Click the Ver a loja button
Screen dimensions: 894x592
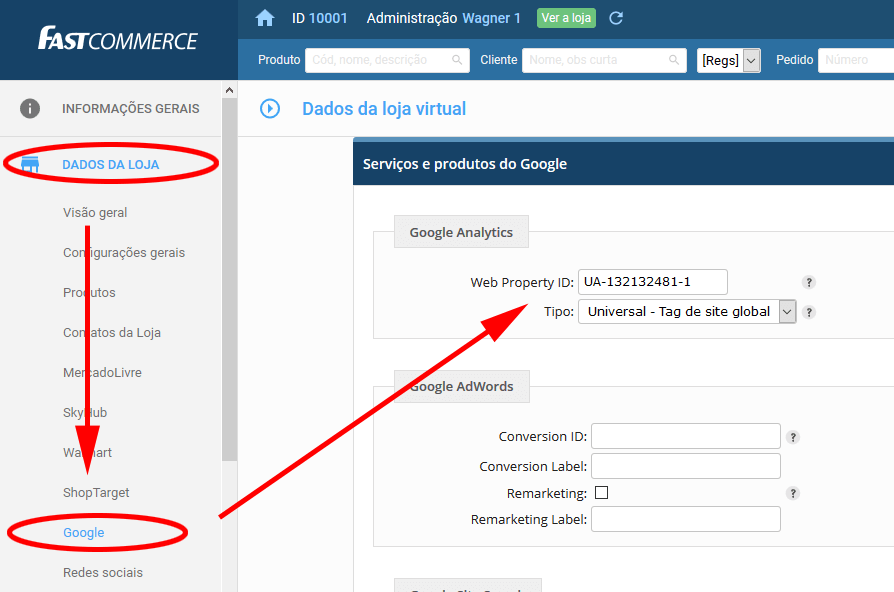[x=566, y=18]
